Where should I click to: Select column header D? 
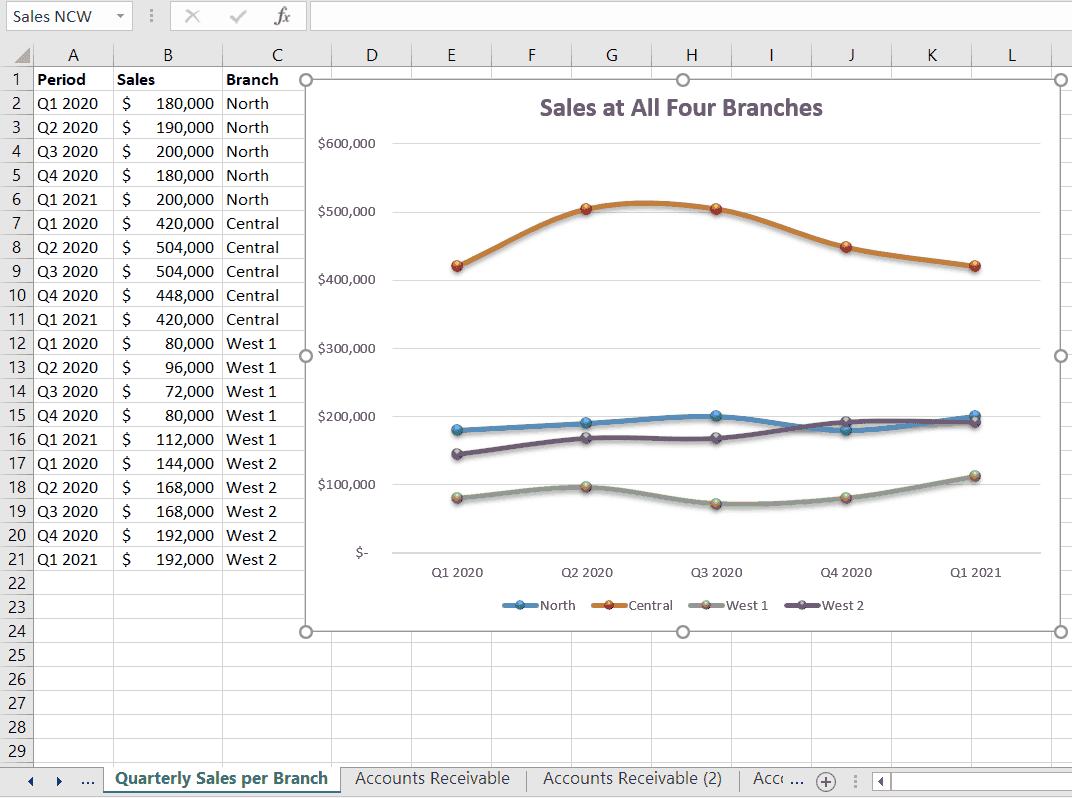tap(371, 54)
